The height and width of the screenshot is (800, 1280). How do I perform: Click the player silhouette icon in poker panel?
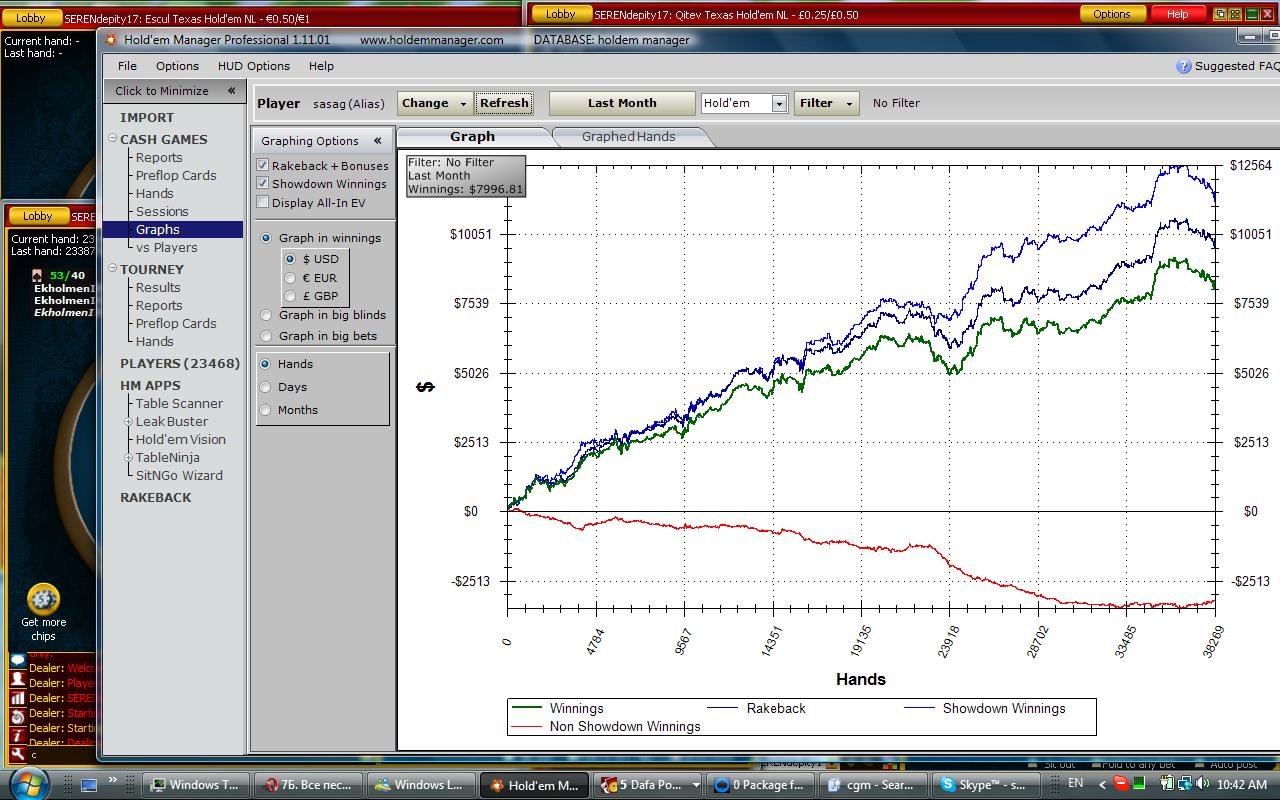[17, 679]
